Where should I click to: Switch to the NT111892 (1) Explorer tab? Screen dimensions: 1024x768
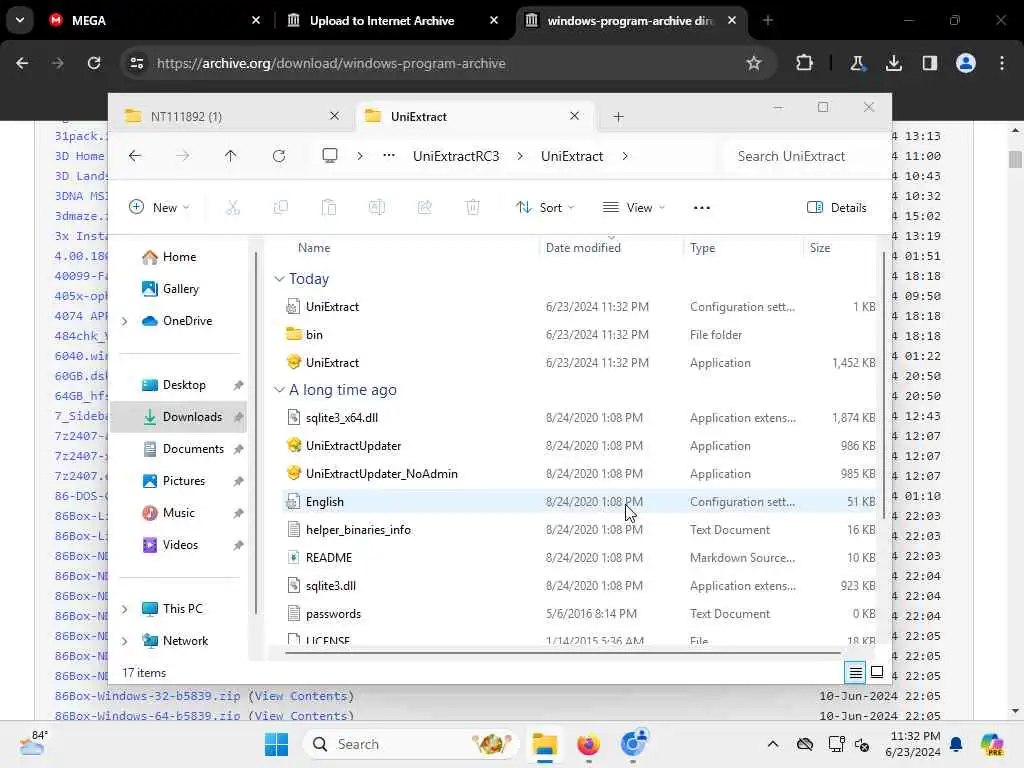click(x=231, y=117)
